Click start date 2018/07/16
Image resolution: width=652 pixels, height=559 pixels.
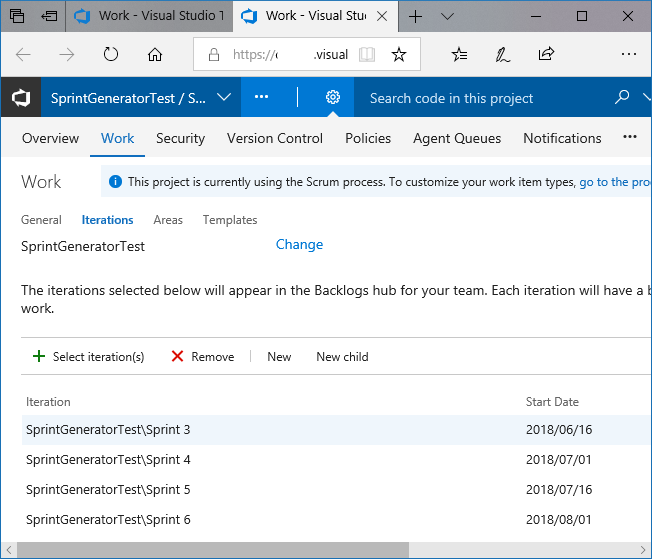559,490
